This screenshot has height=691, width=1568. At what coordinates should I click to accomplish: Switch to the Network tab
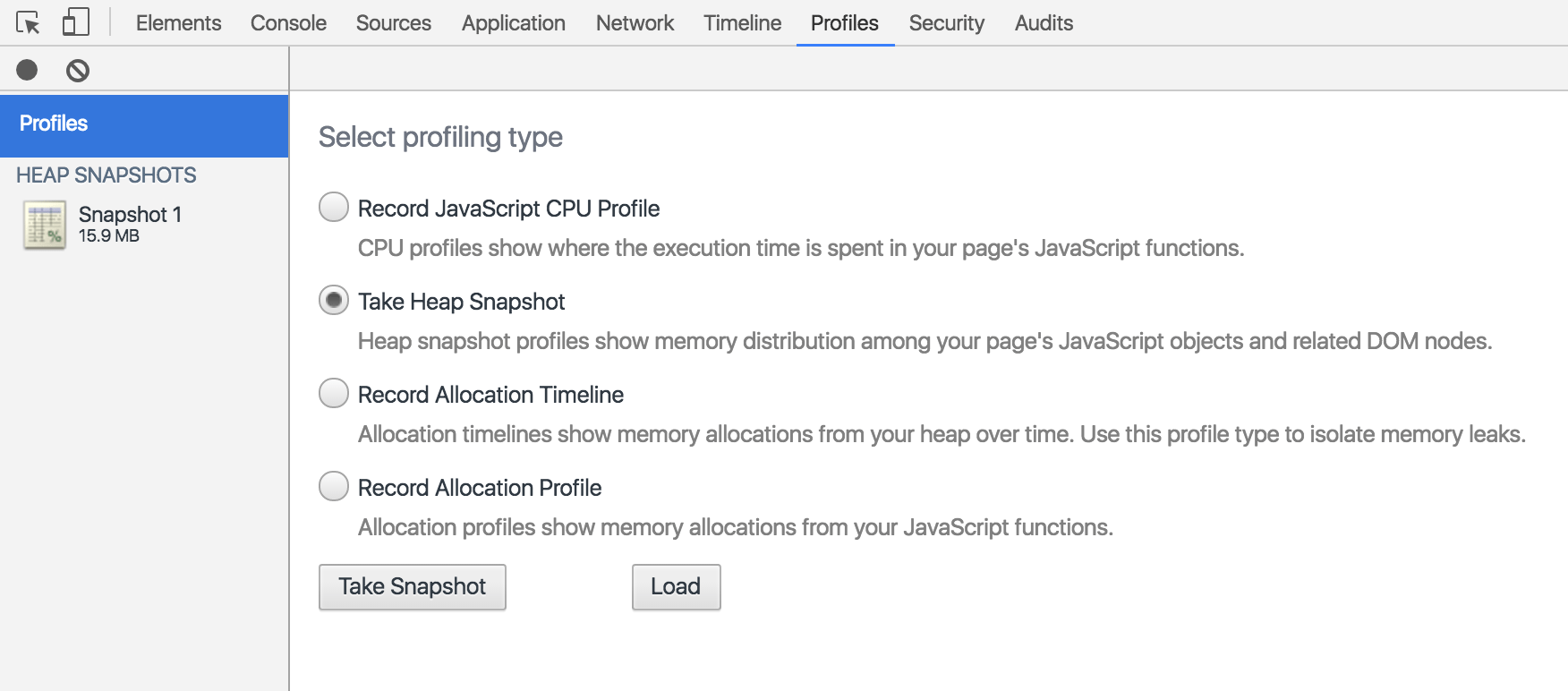635,23
